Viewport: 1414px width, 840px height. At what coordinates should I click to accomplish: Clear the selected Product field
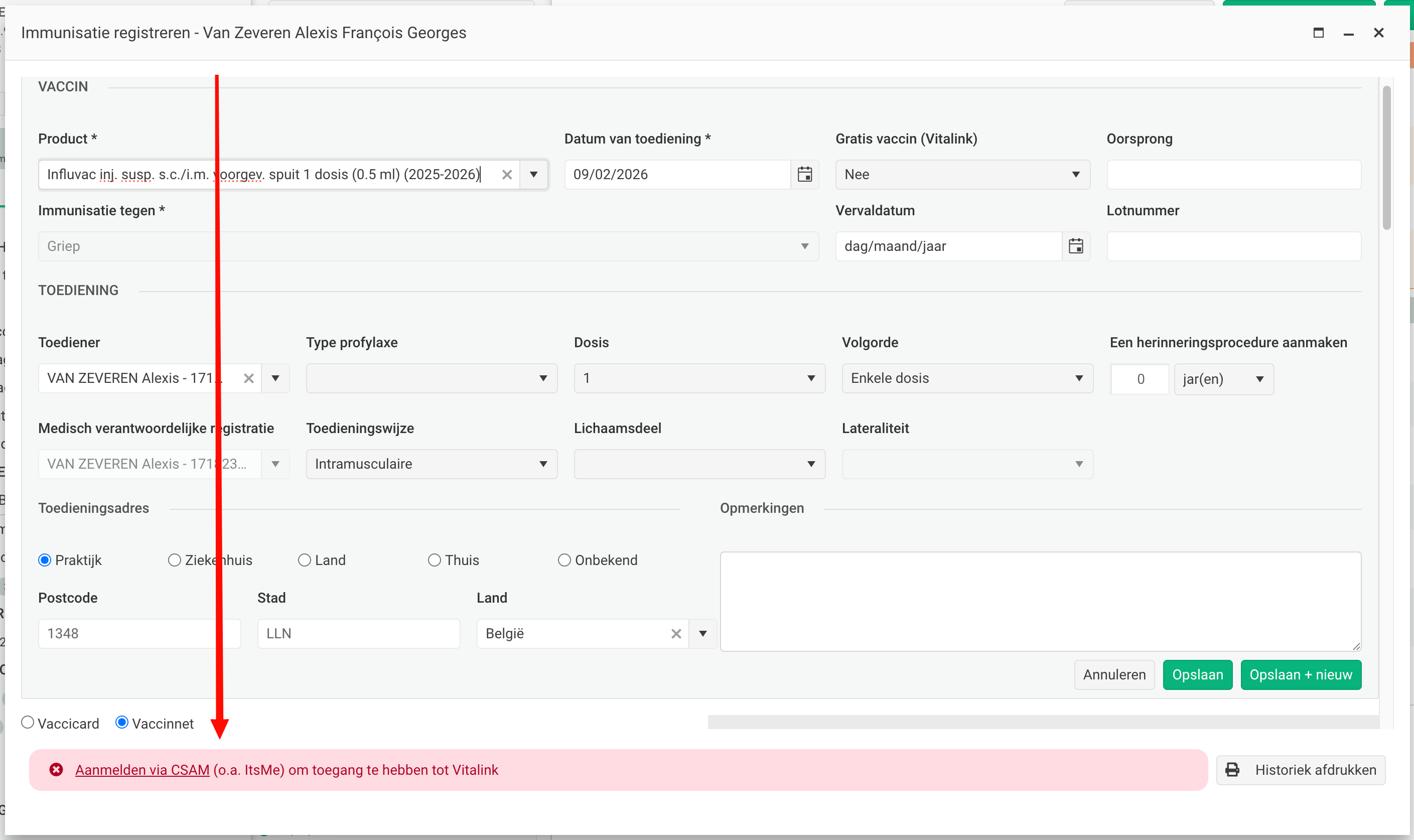click(x=507, y=174)
